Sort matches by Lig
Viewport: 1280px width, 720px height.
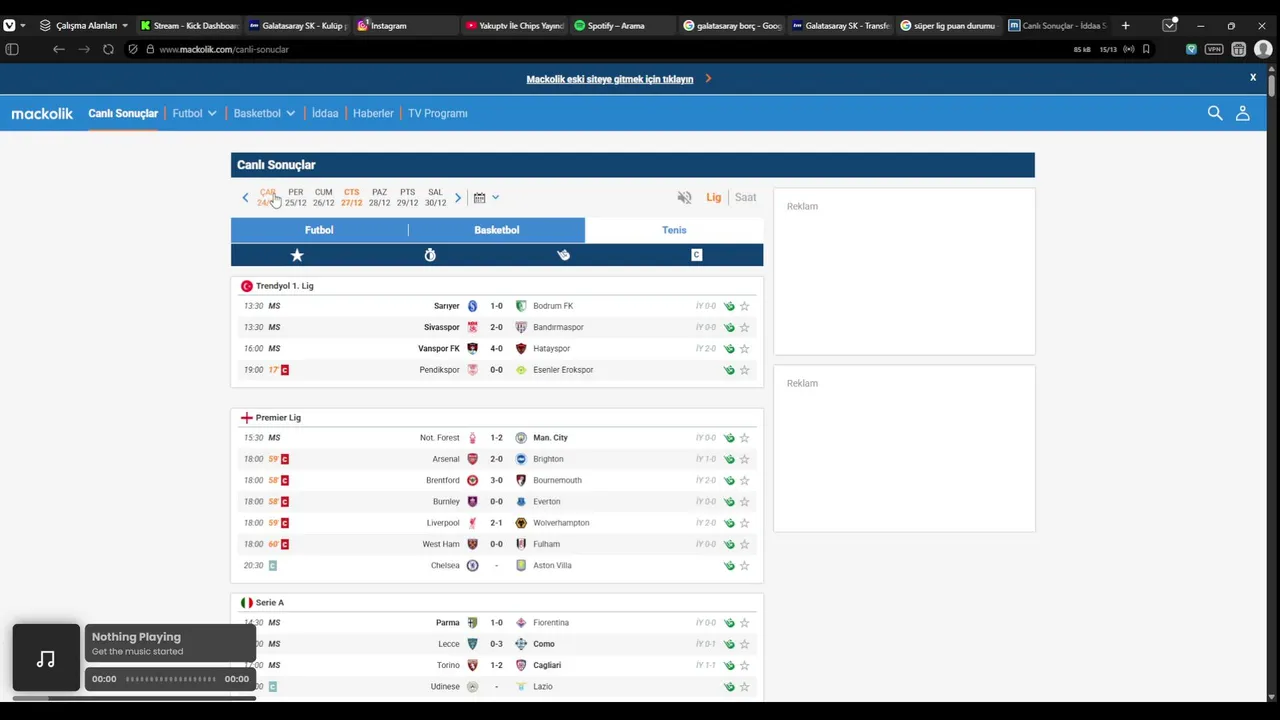(x=713, y=197)
